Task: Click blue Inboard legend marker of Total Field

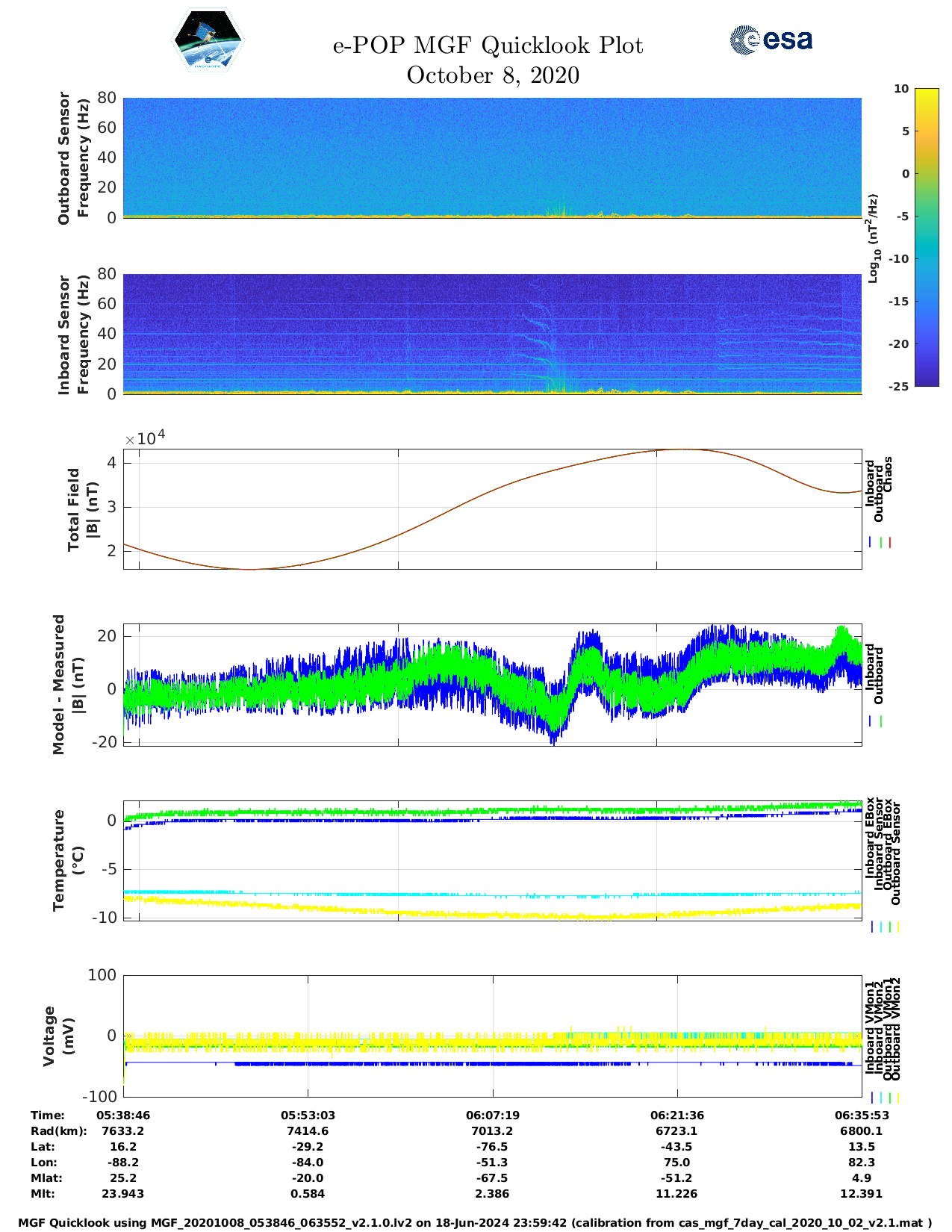Action: pos(871,543)
